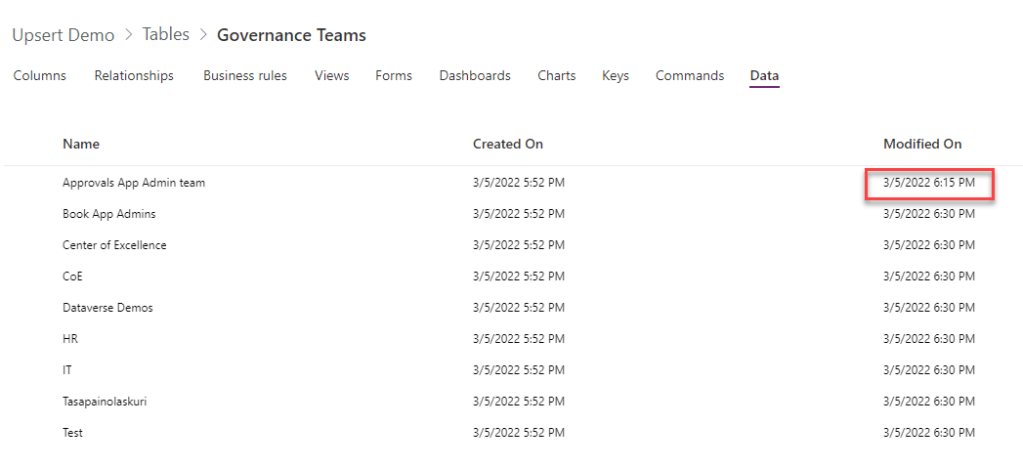Switch to the Relationships tab
This screenshot has width=1023, height=468.
point(134,76)
